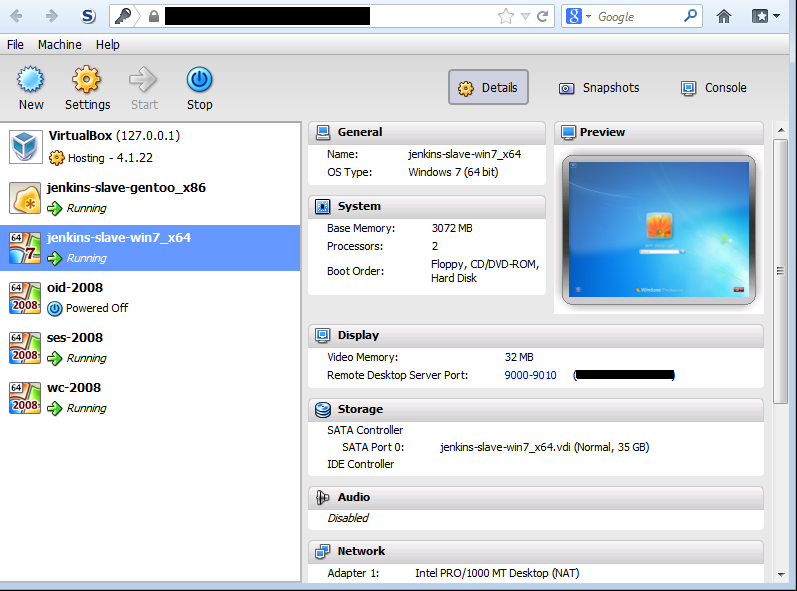Image resolution: width=797 pixels, height=591 pixels.
Task: Select the oid-2008 machine
Action: coord(150,298)
